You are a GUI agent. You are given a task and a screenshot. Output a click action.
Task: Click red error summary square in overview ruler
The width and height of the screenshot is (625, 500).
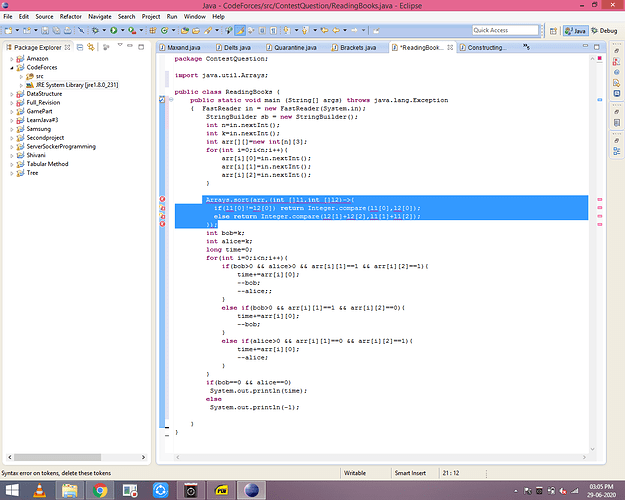599,58
